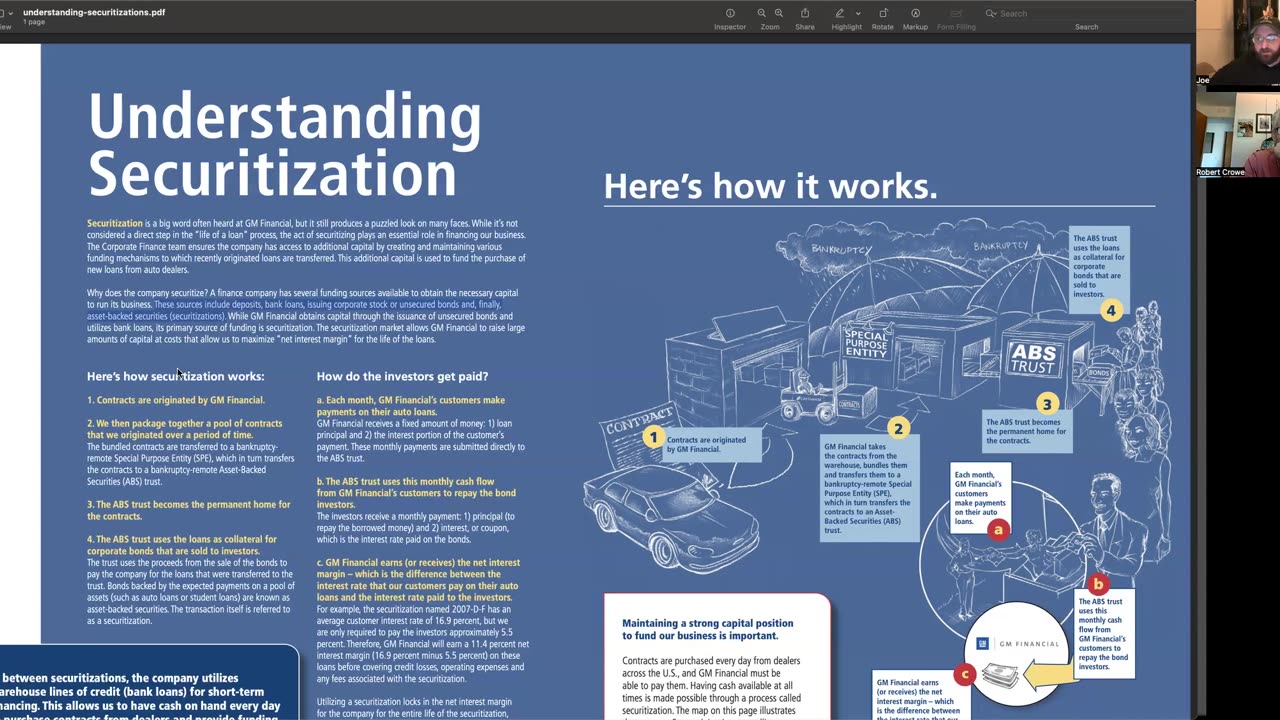Open the Inspector panel
Viewport: 1280px width, 720px height.
(x=730, y=13)
